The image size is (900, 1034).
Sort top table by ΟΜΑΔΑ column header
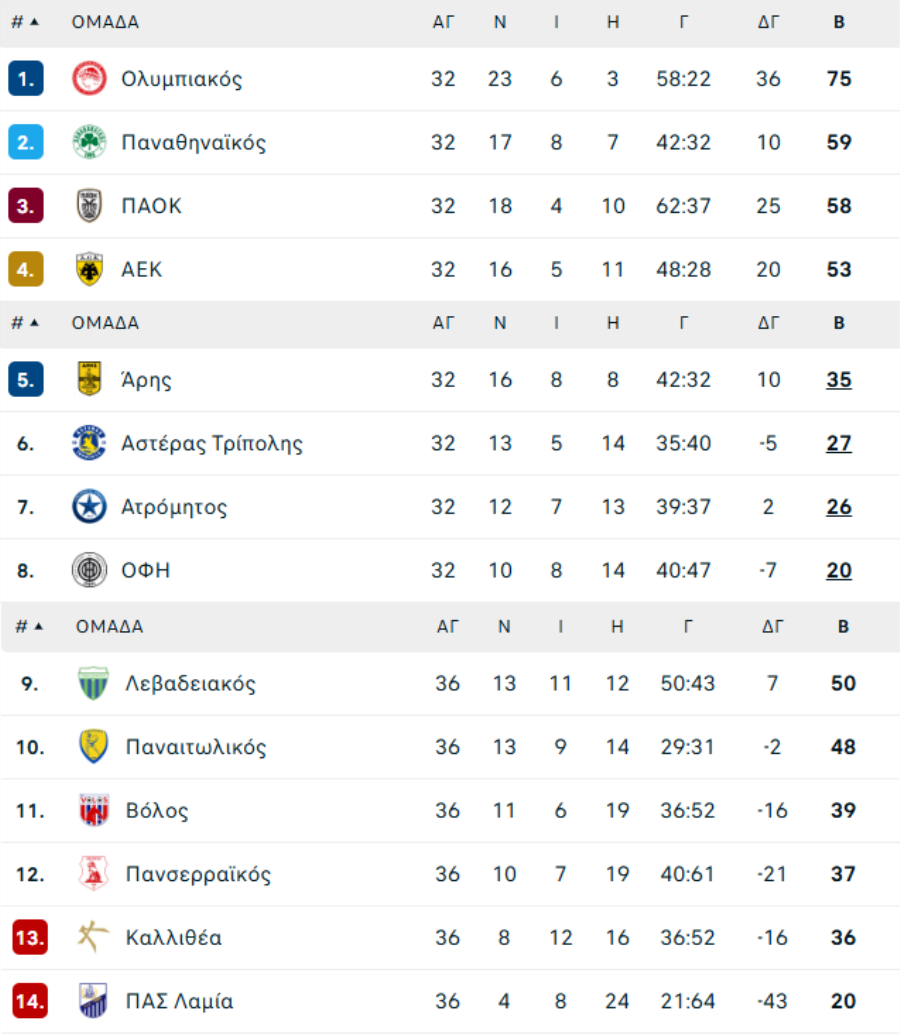coord(105,22)
